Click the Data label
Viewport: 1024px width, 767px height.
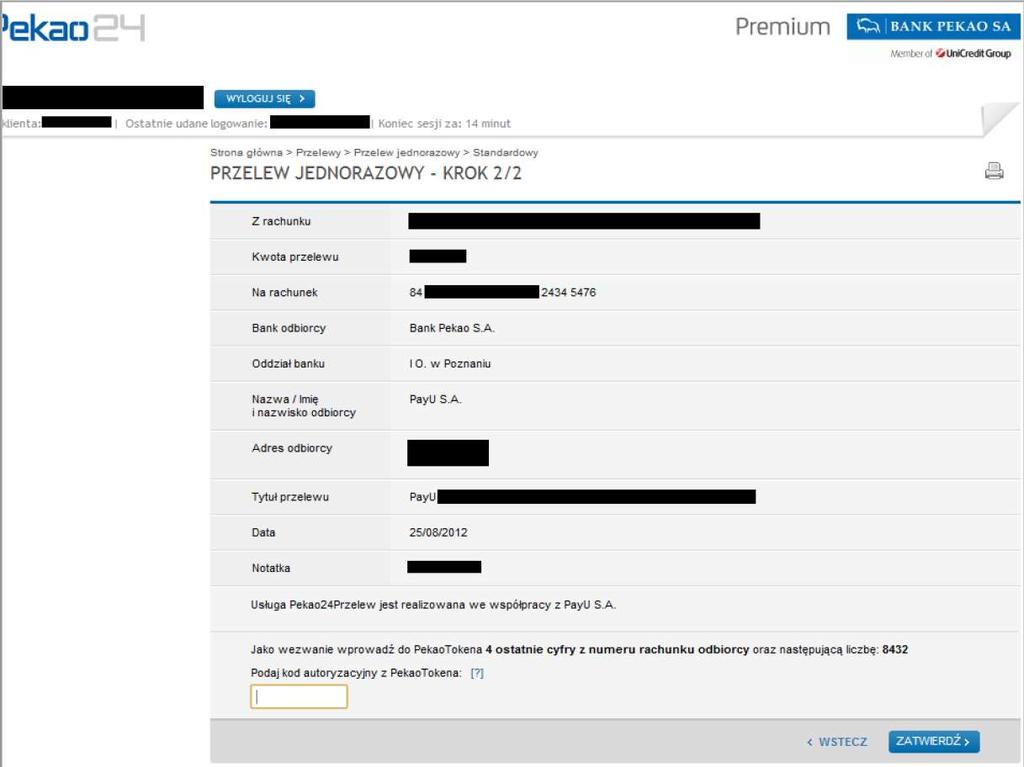tap(263, 532)
